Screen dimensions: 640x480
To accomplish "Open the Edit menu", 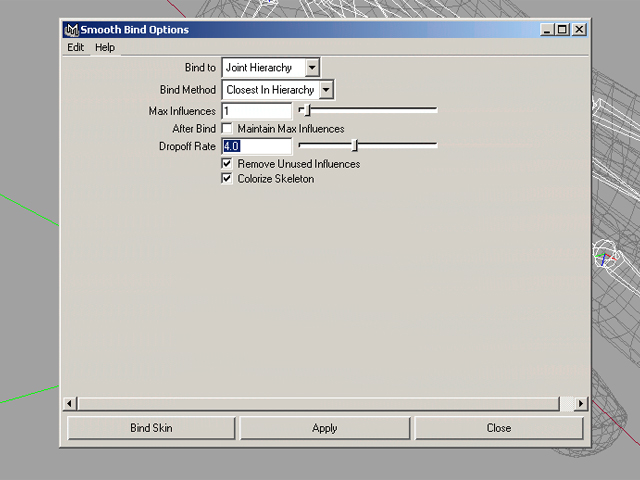I will point(76,47).
